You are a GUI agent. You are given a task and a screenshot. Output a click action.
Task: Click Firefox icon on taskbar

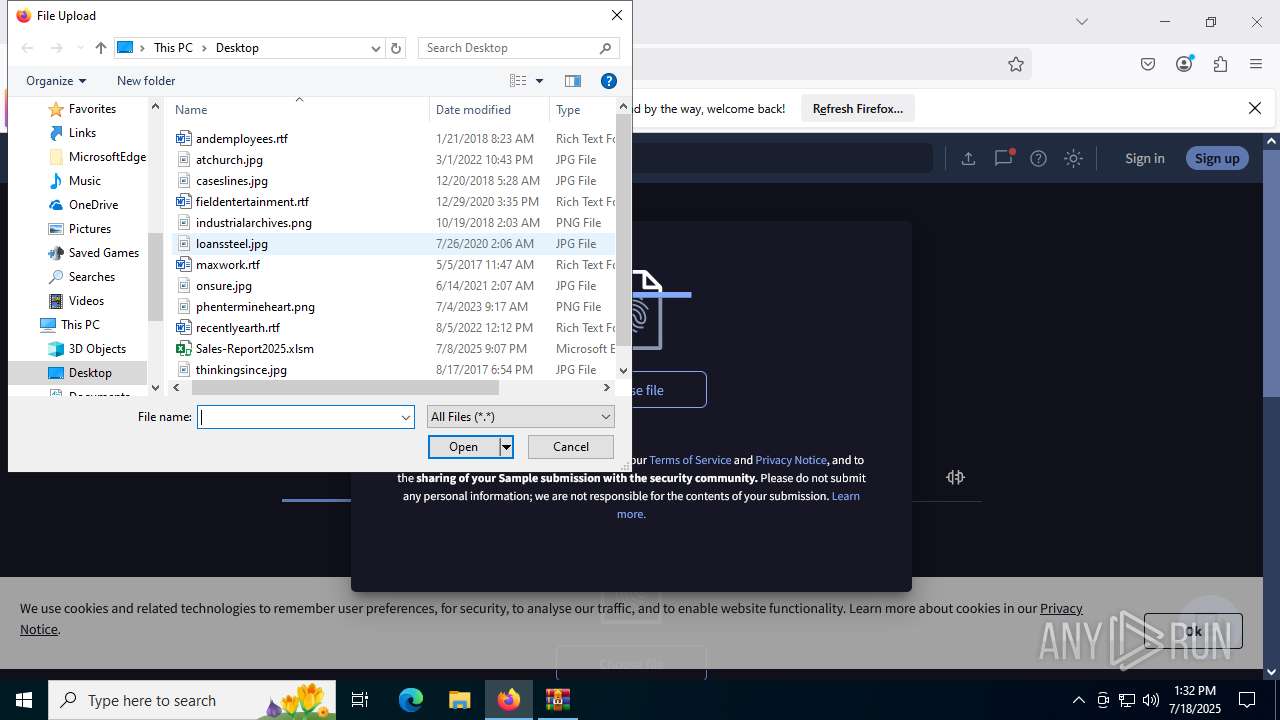tap(509, 700)
